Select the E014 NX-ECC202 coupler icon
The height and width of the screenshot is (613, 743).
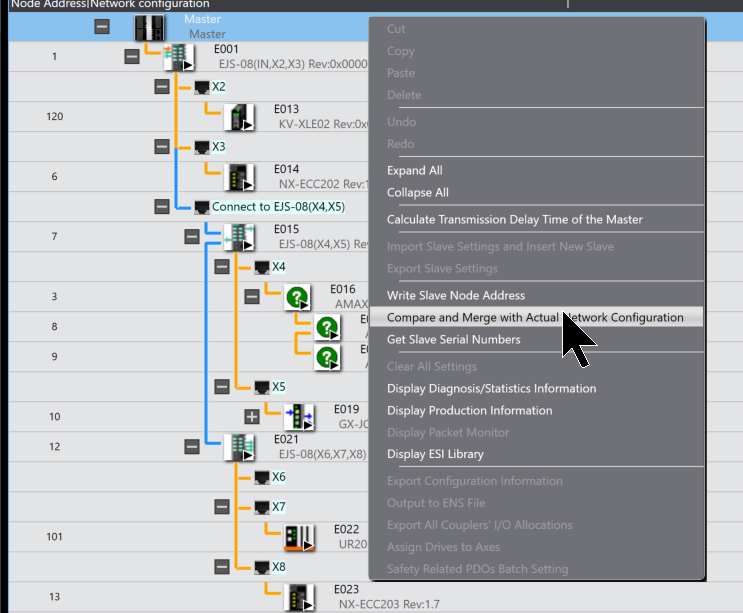click(x=239, y=177)
